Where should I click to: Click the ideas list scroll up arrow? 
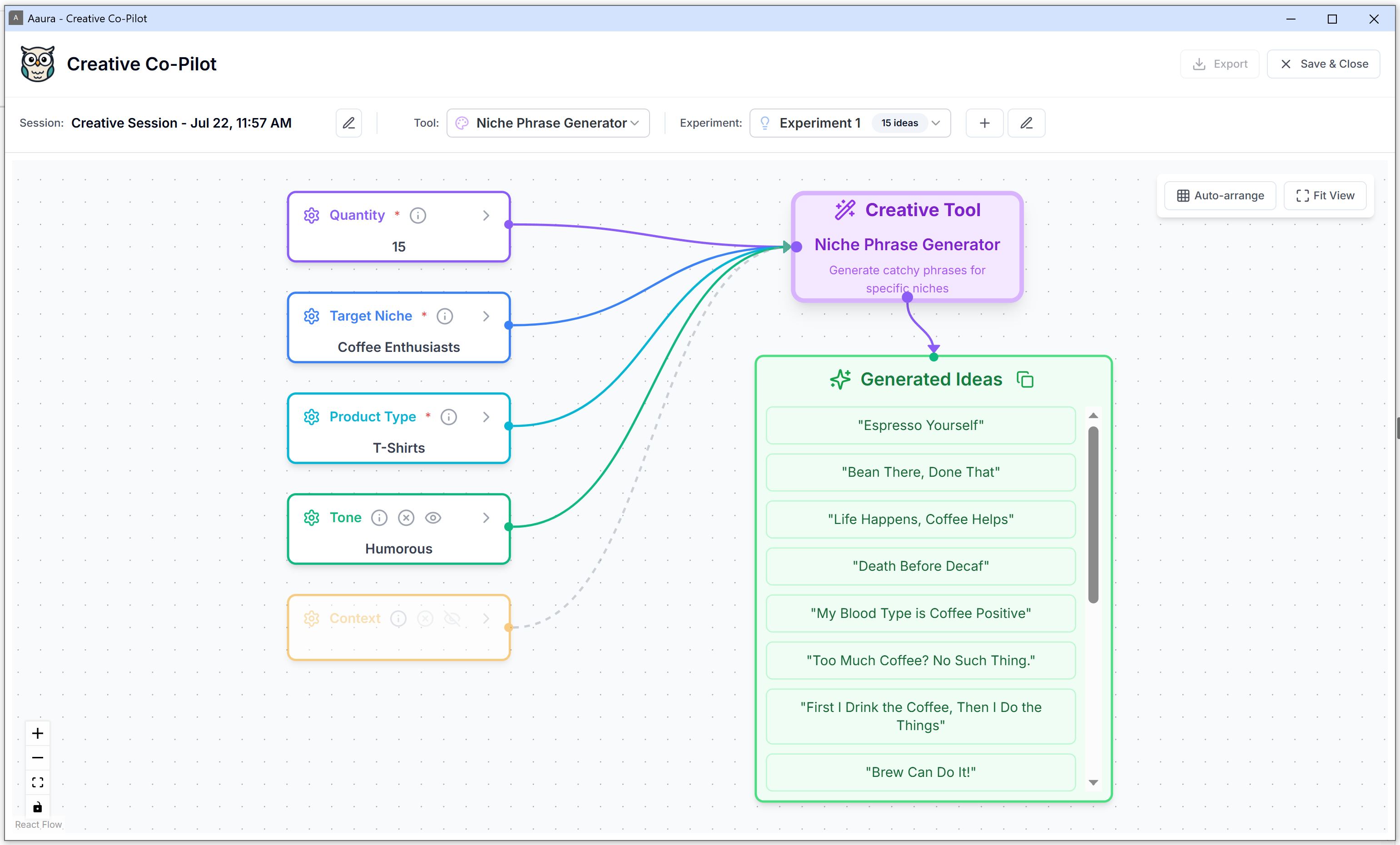click(1093, 415)
